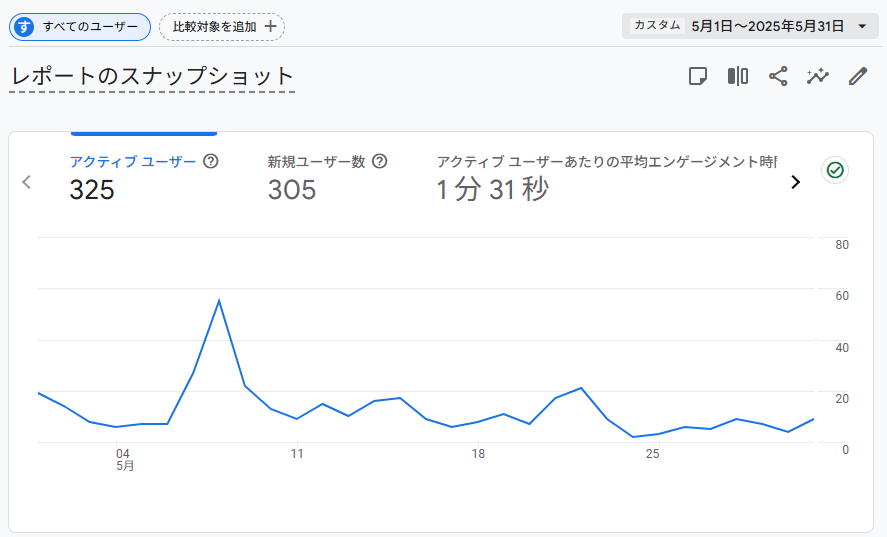Image resolution: width=887 pixels, height=537 pixels.
Task: Click the 18 date label on axis
Action: [478, 454]
